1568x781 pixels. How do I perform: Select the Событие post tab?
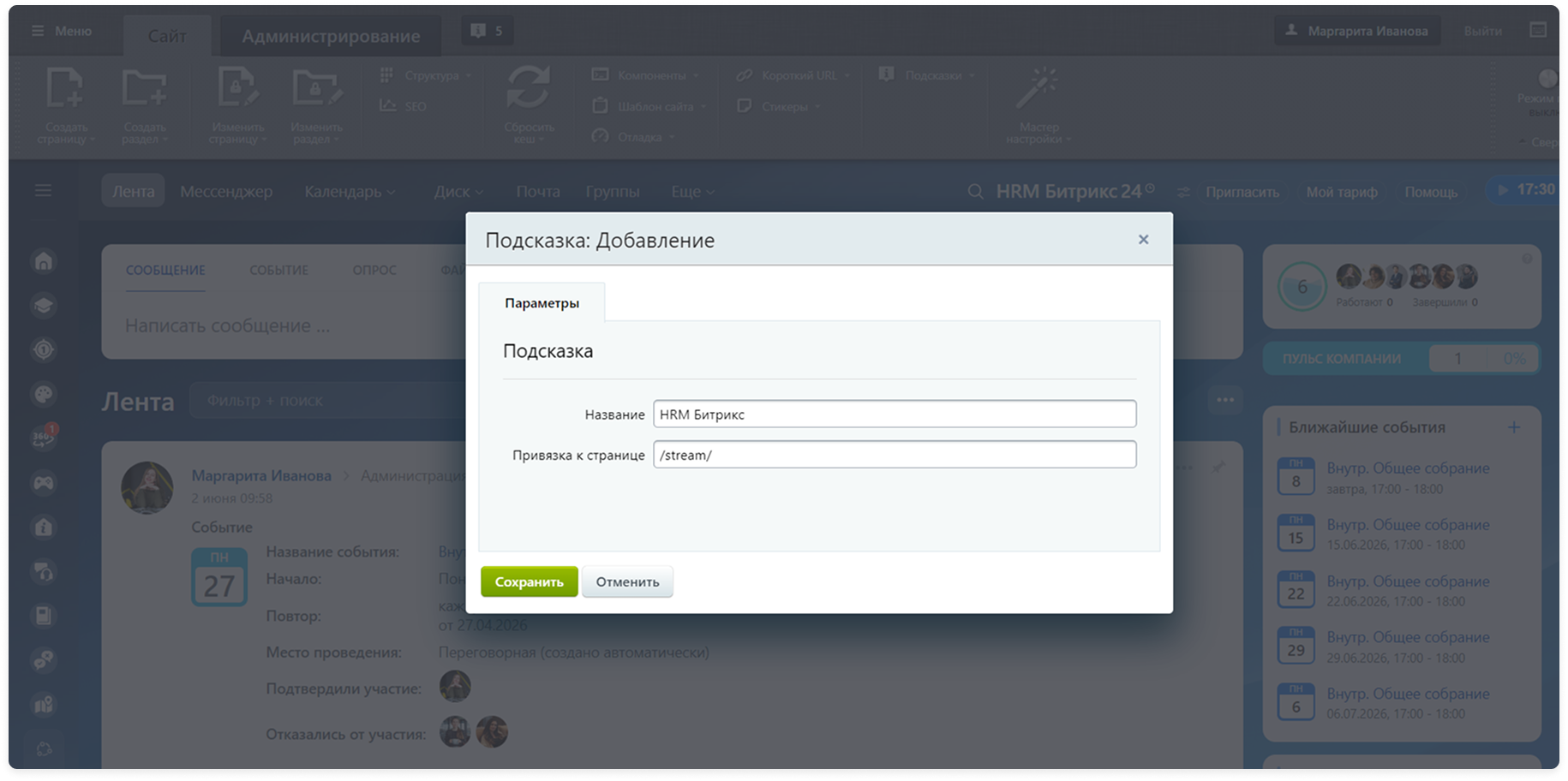[278, 271]
